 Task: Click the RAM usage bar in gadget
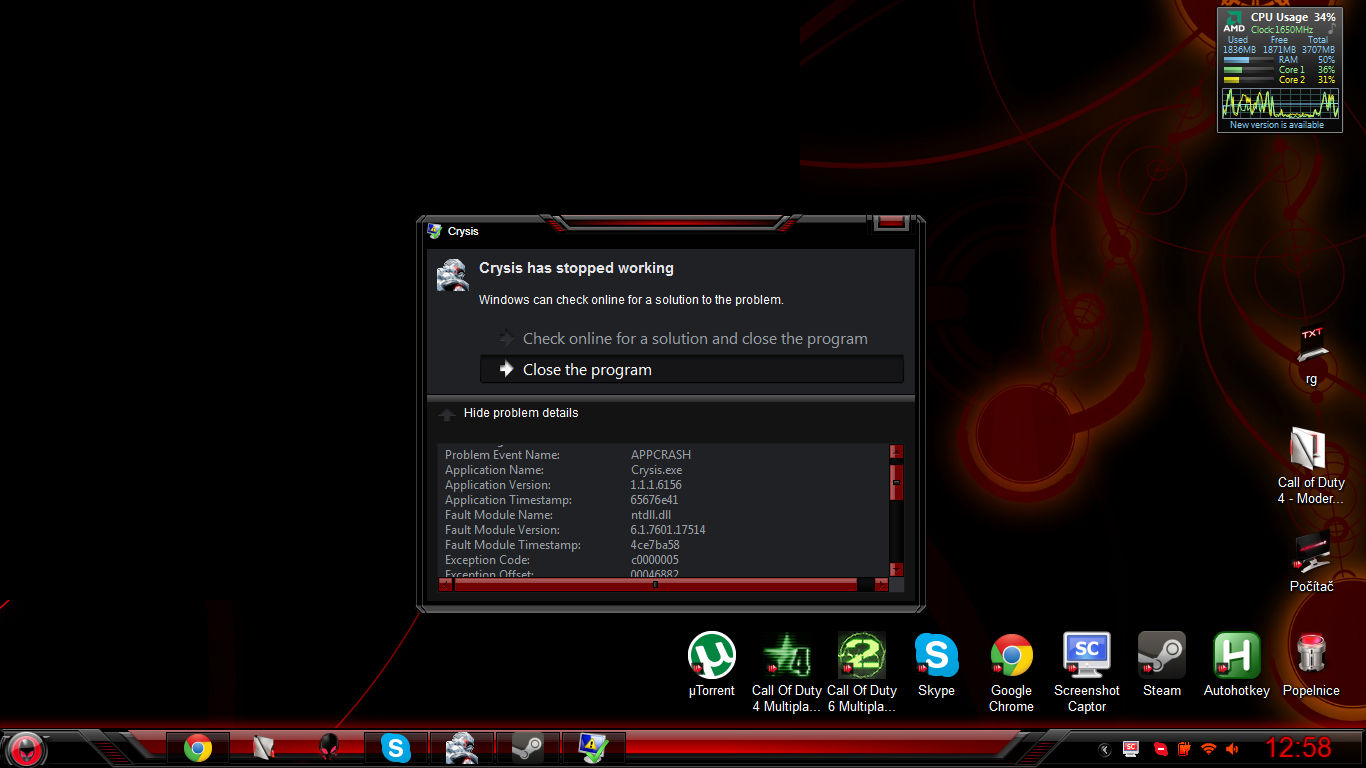click(1249, 60)
